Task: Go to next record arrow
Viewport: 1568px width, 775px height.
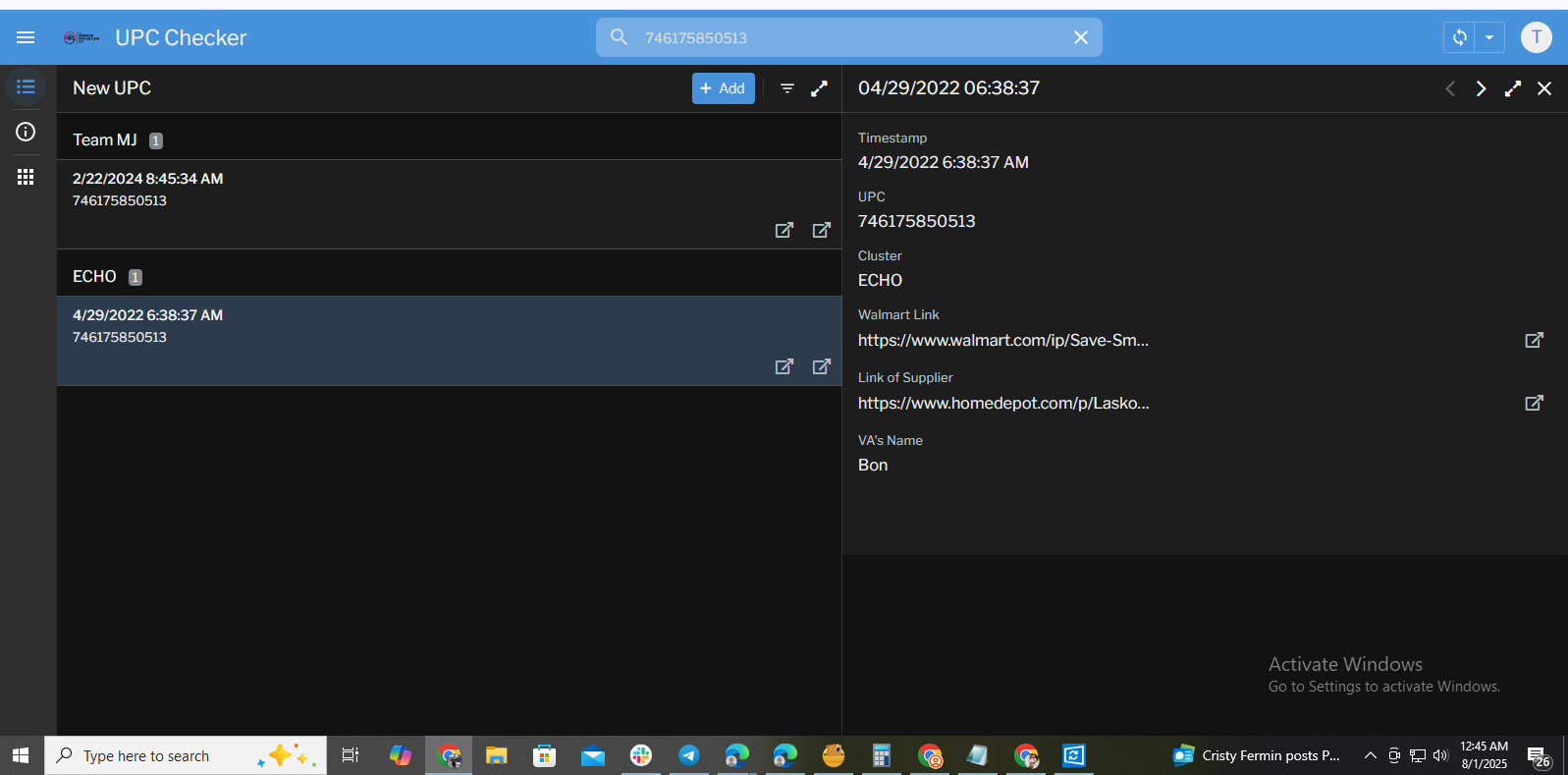Action: pos(1481,88)
